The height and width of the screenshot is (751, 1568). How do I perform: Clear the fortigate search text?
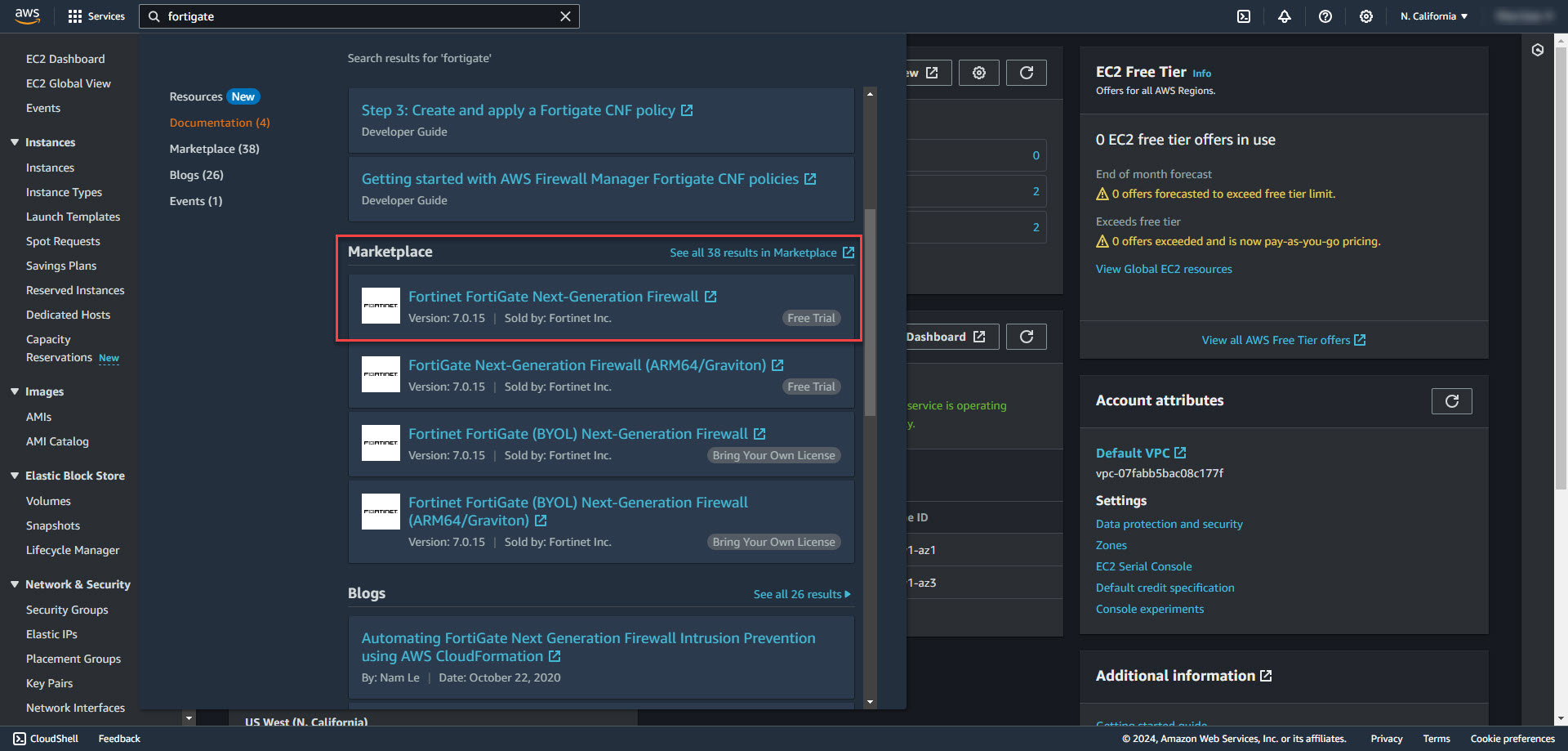565,16
